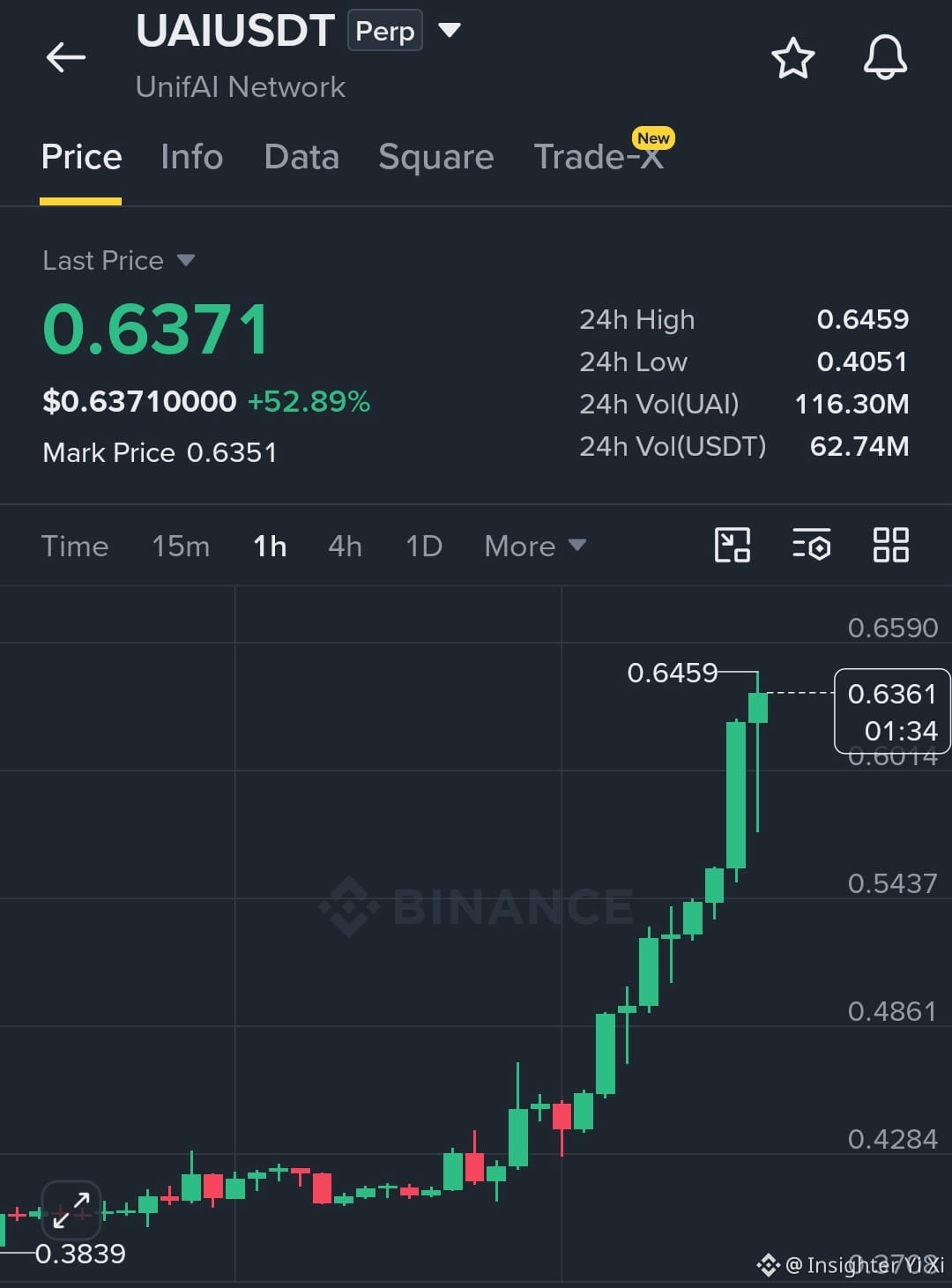Click the Binance watermark logo
This screenshot has height=1288, width=952.
click(x=476, y=905)
